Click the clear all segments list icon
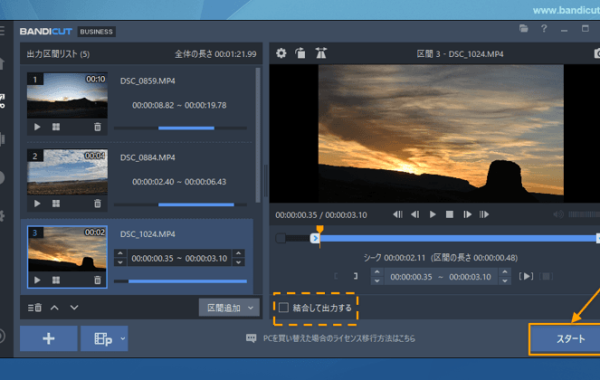600x380 pixels. 35,308
